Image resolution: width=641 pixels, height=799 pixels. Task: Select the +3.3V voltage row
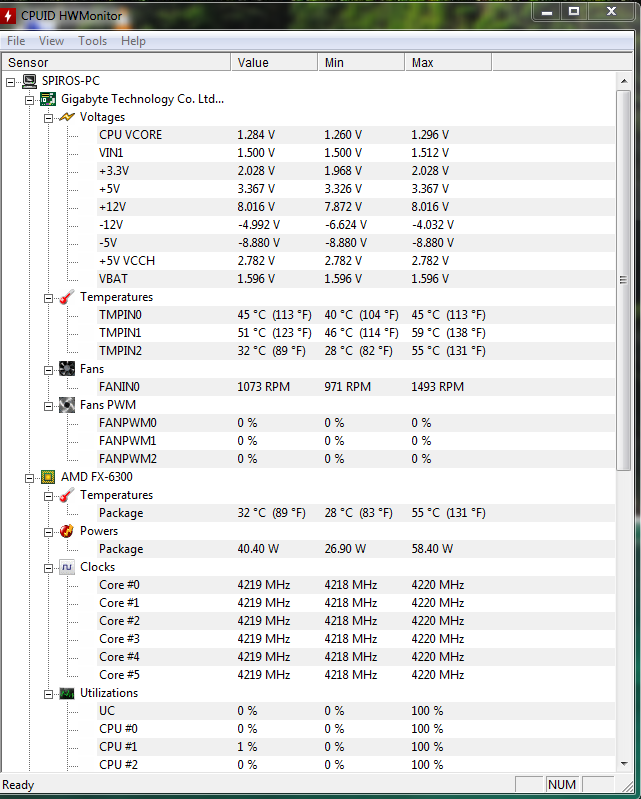click(356, 171)
